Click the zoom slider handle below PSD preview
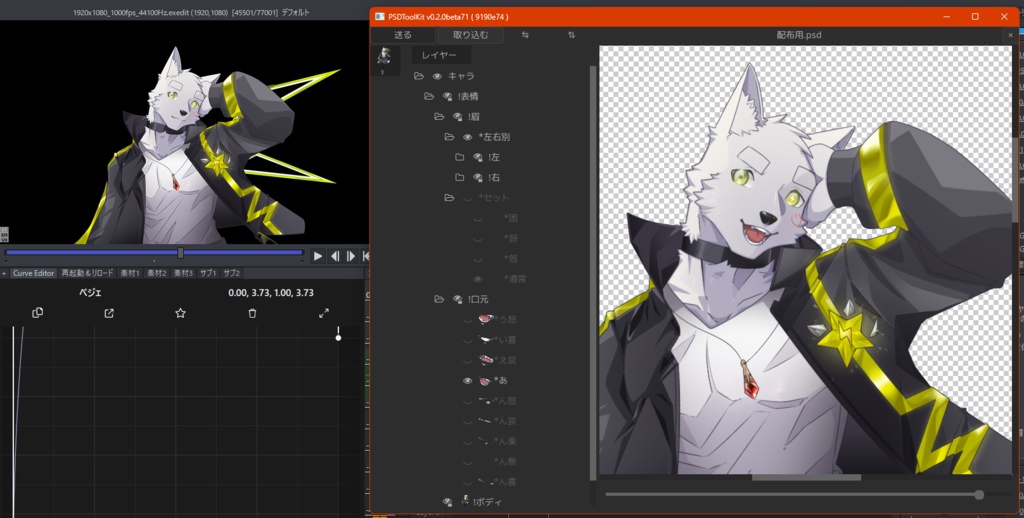Screen dimensions: 1024x518 click(979, 495)
